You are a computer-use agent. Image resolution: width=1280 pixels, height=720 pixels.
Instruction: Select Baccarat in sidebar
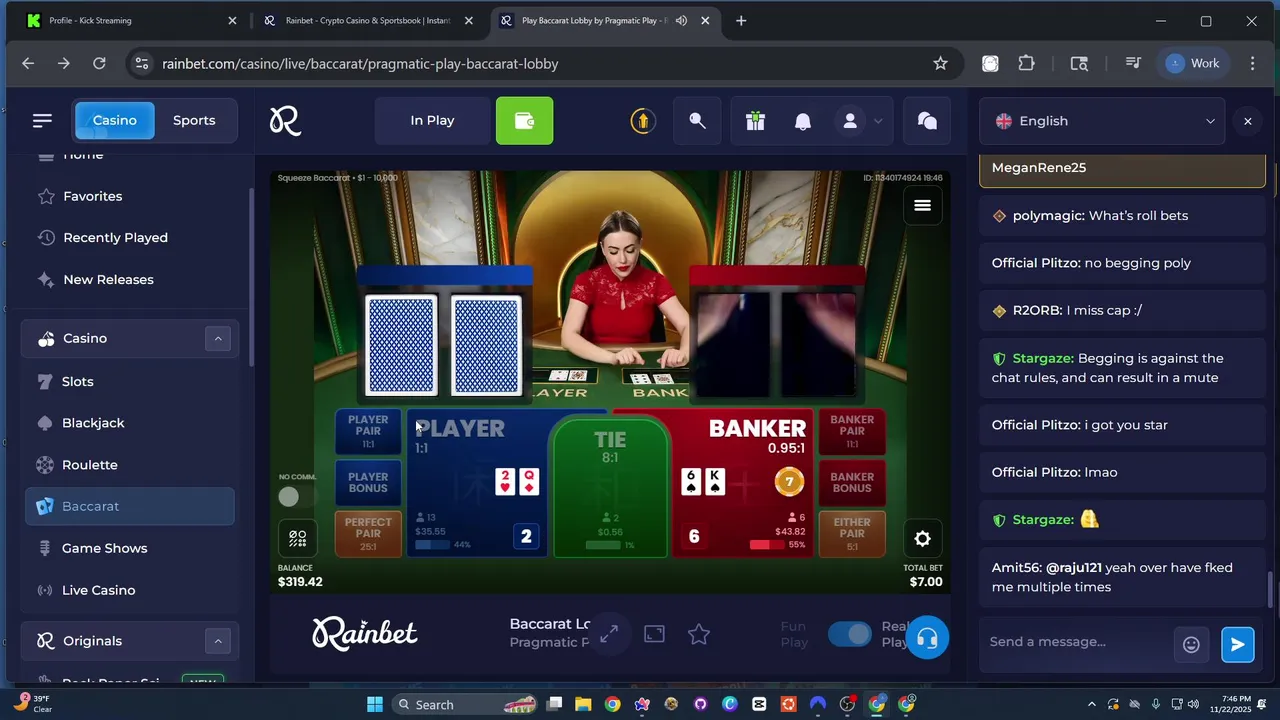(x=130, y=506)
